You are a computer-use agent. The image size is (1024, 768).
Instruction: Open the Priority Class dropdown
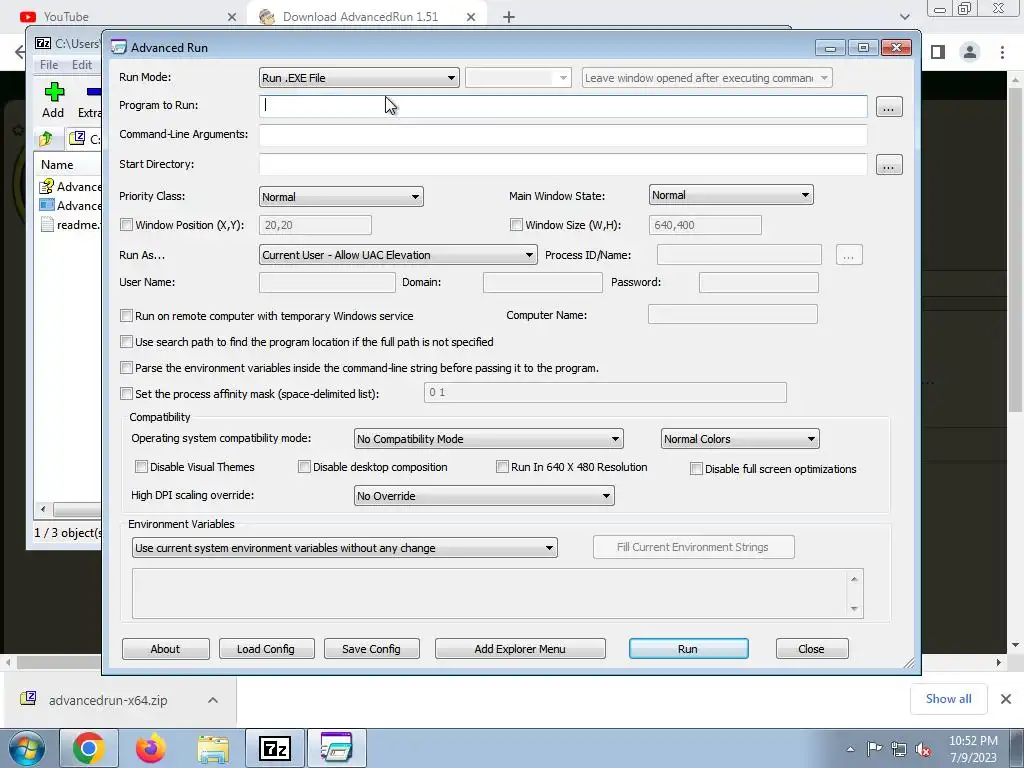pos(341,197)
